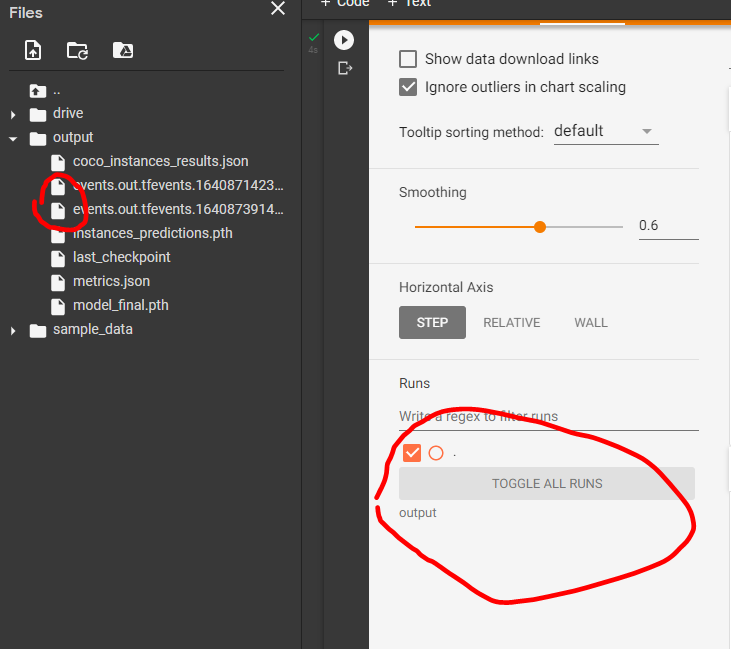Select the sample_data folder

click(x=93, y=330)
